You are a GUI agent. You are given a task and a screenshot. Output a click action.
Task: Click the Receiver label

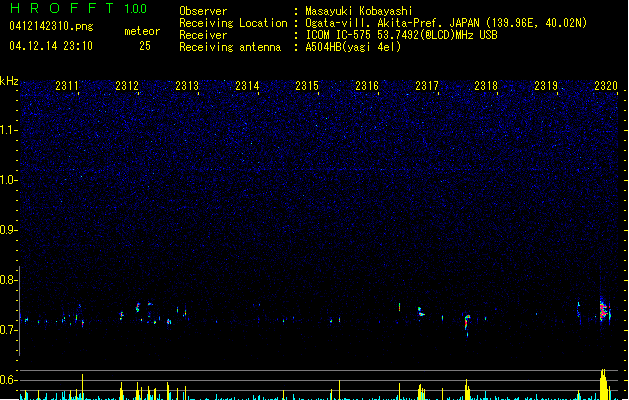pos(203,35)
